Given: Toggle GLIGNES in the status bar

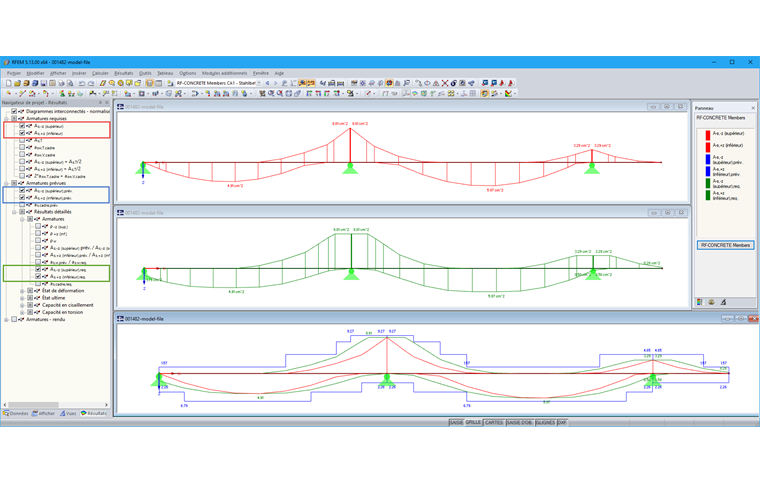Looking at the screenshot, I should [545, 422].
